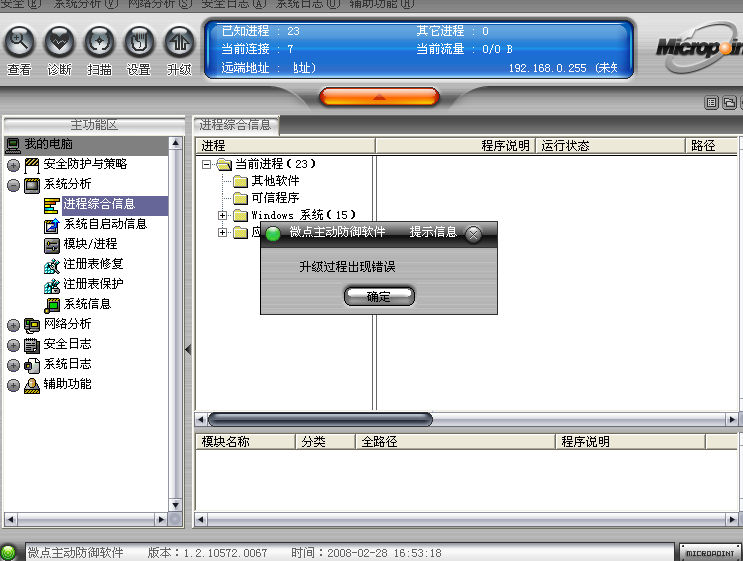Click the module list scroll left arrow
This screenshot has width=743, height=561.
point(200,520)
